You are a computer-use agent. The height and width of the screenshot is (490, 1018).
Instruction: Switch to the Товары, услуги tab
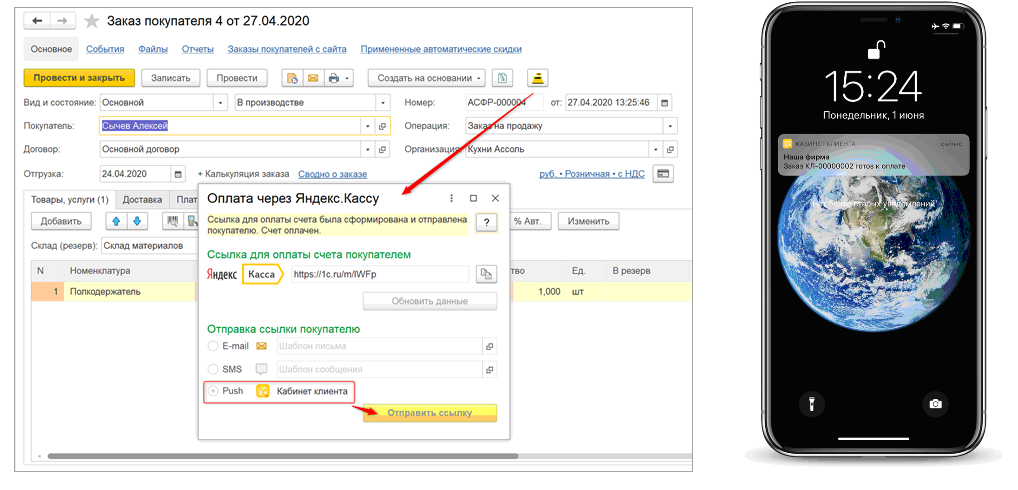click(x=69, y=199)
